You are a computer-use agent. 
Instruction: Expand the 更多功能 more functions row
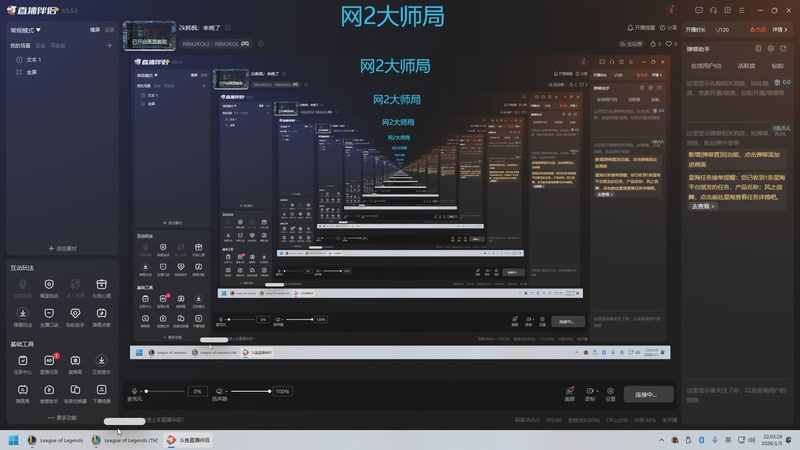(x=62, y=417)
